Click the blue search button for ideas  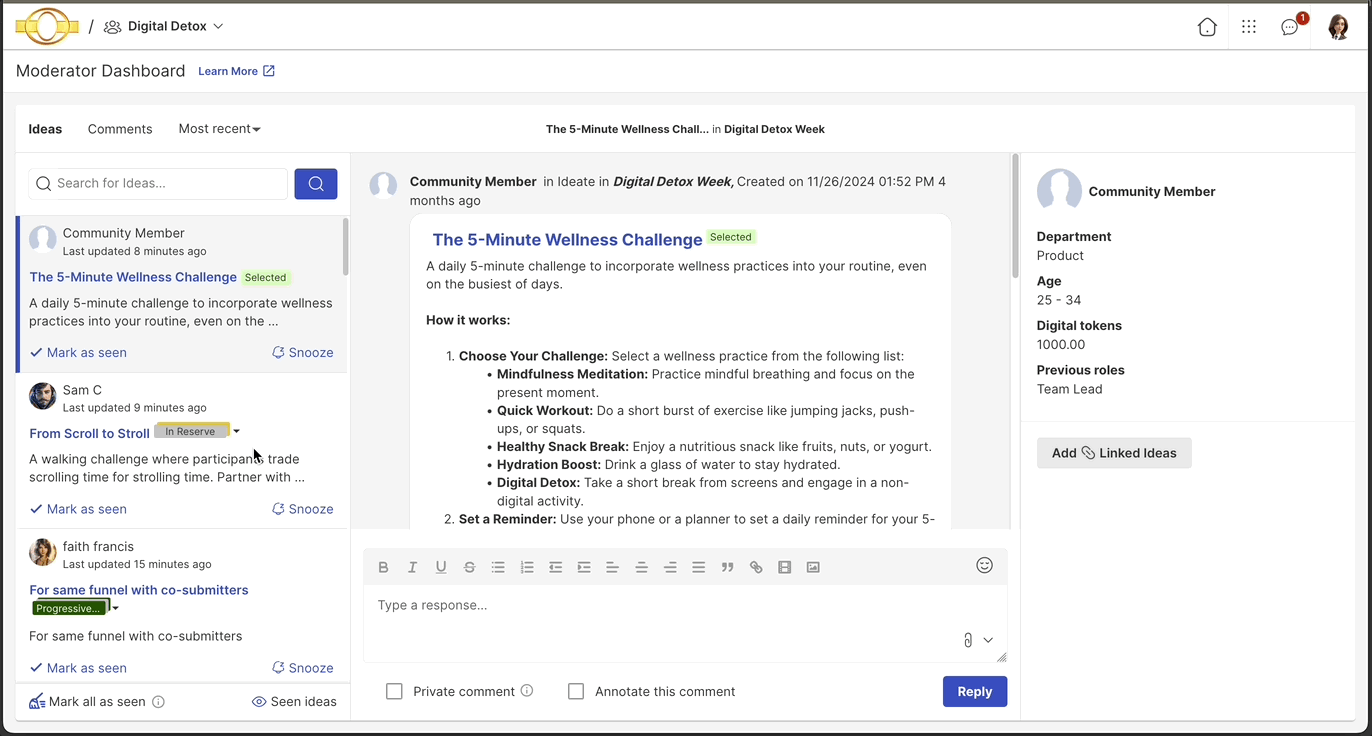pyautogui.click(x=316, y=183)
